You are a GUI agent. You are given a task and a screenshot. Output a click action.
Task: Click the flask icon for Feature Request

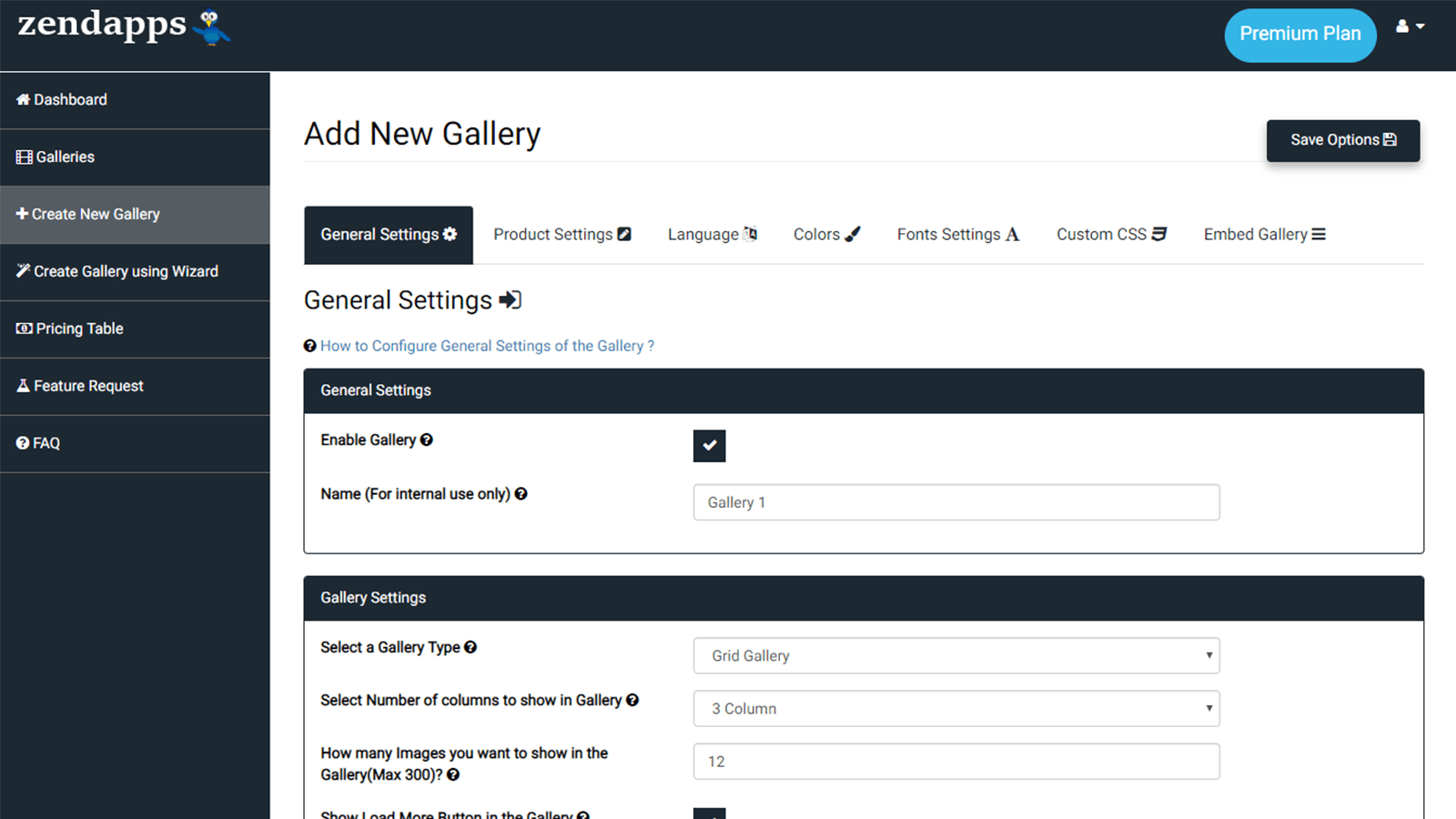coord(24,386)
